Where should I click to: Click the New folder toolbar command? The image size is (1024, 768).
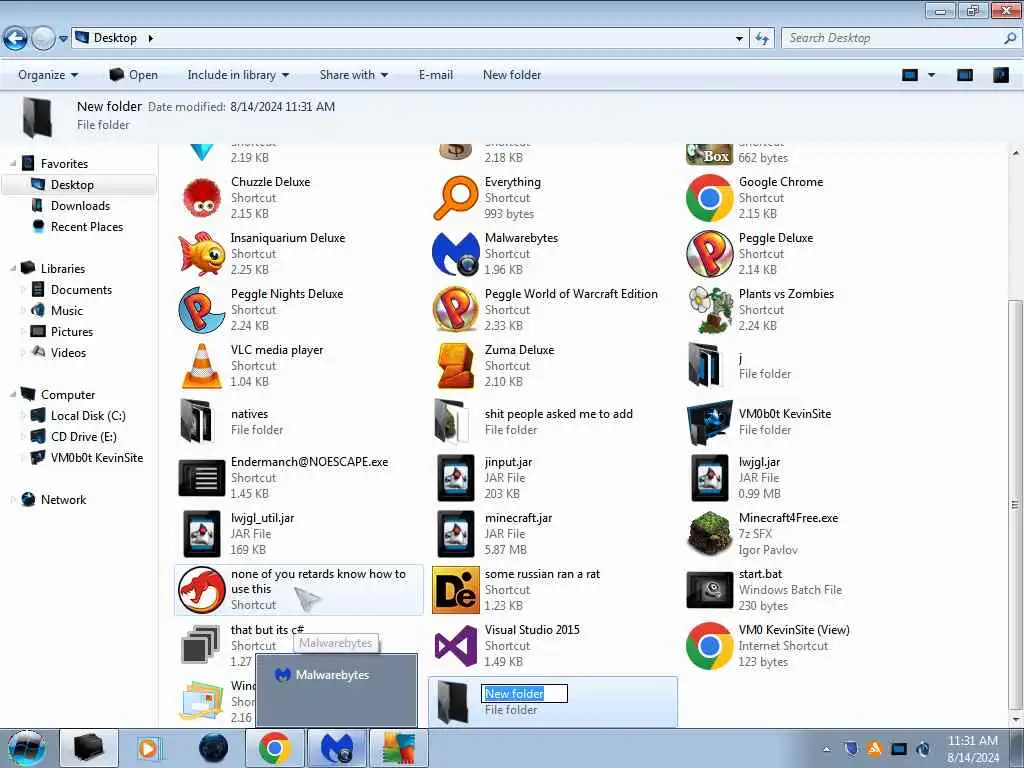click(512, 75)
